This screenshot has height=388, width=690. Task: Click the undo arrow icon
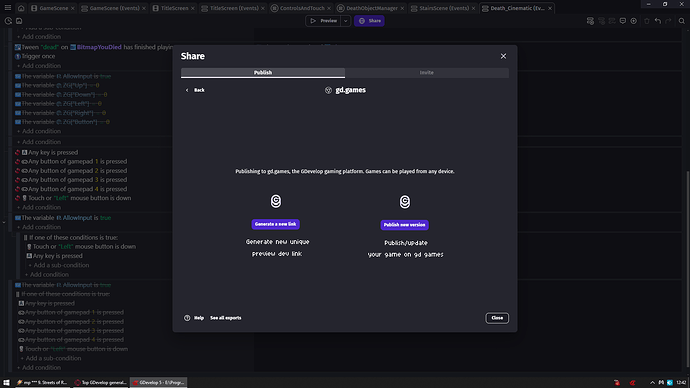pos(658,21)
